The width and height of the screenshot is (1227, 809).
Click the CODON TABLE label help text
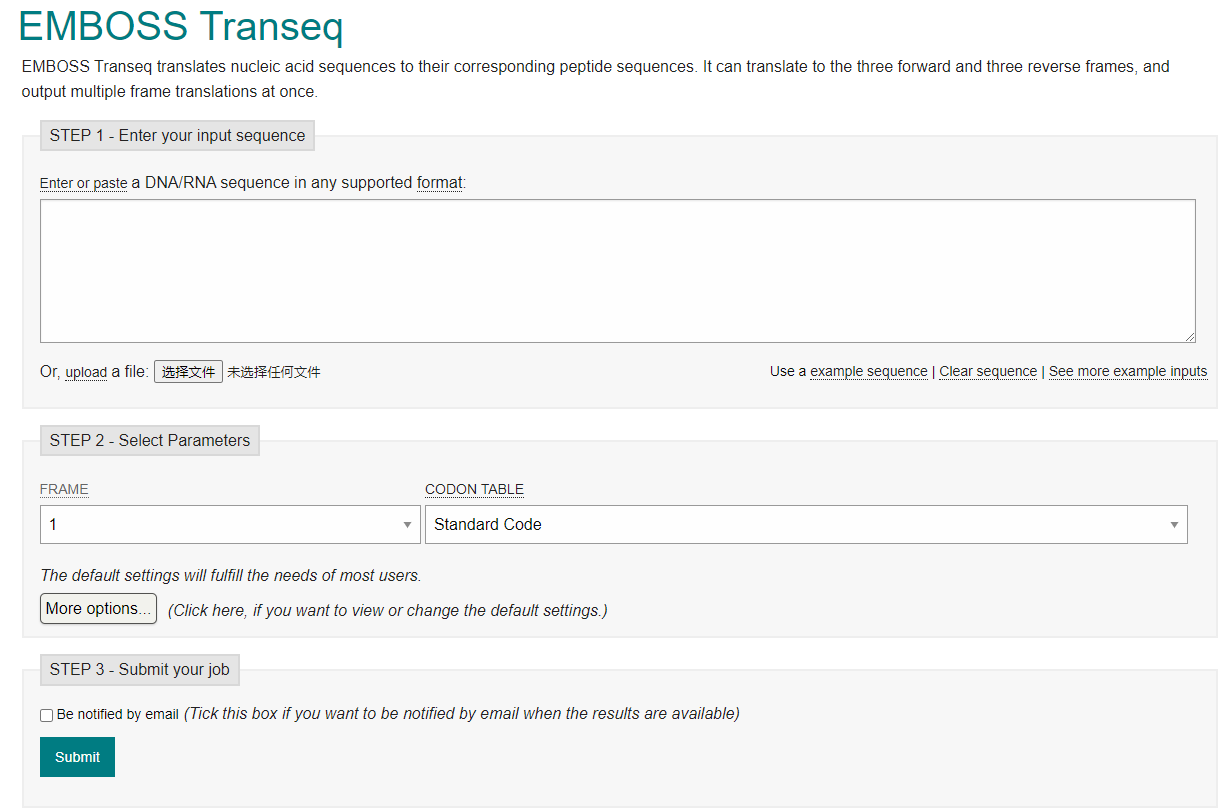474,489
